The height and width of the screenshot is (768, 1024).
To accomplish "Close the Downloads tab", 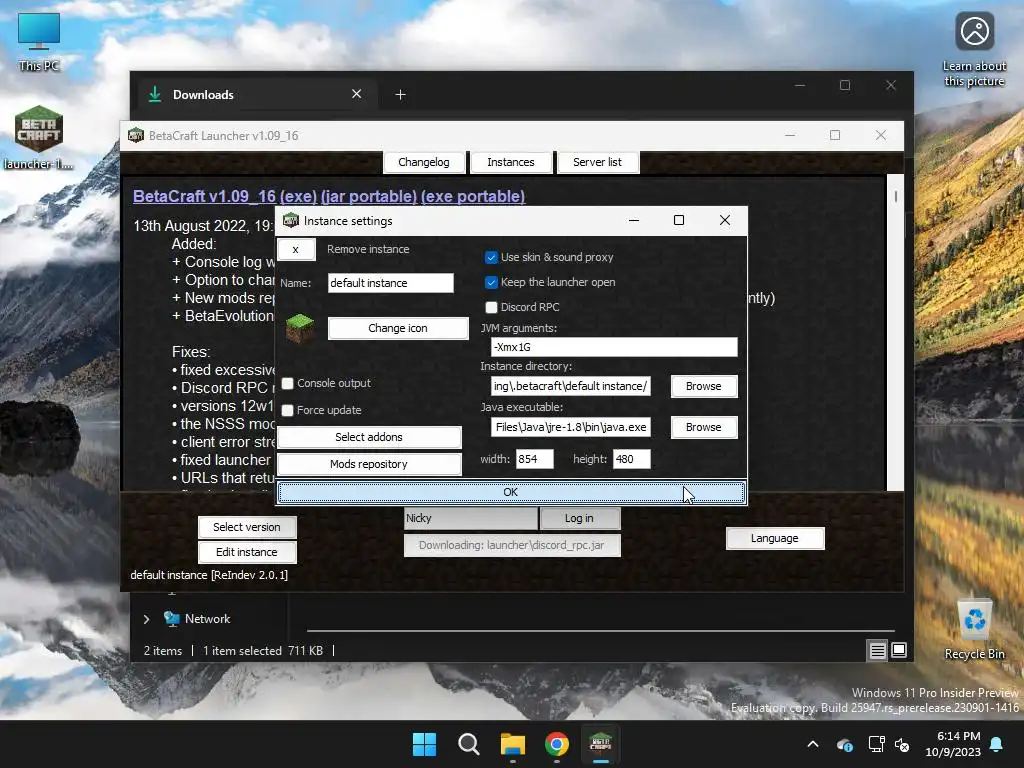I will pyautogui.click(x=357, y=94).
